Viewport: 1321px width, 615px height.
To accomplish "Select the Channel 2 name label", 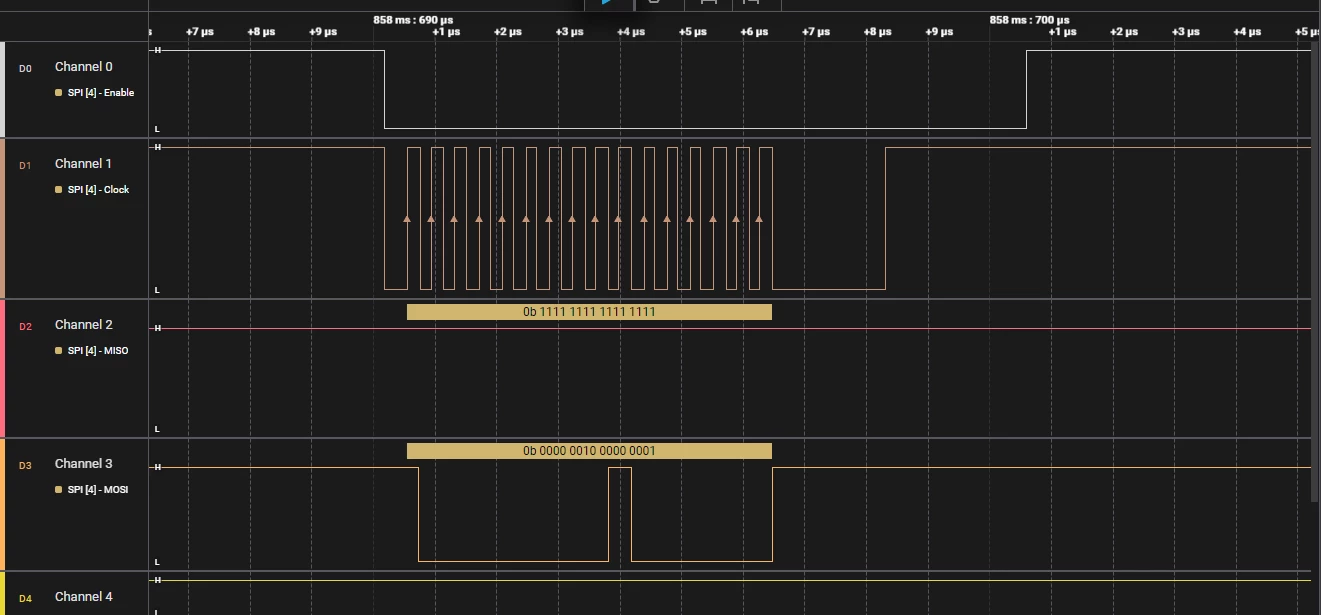I will [84, 325].
